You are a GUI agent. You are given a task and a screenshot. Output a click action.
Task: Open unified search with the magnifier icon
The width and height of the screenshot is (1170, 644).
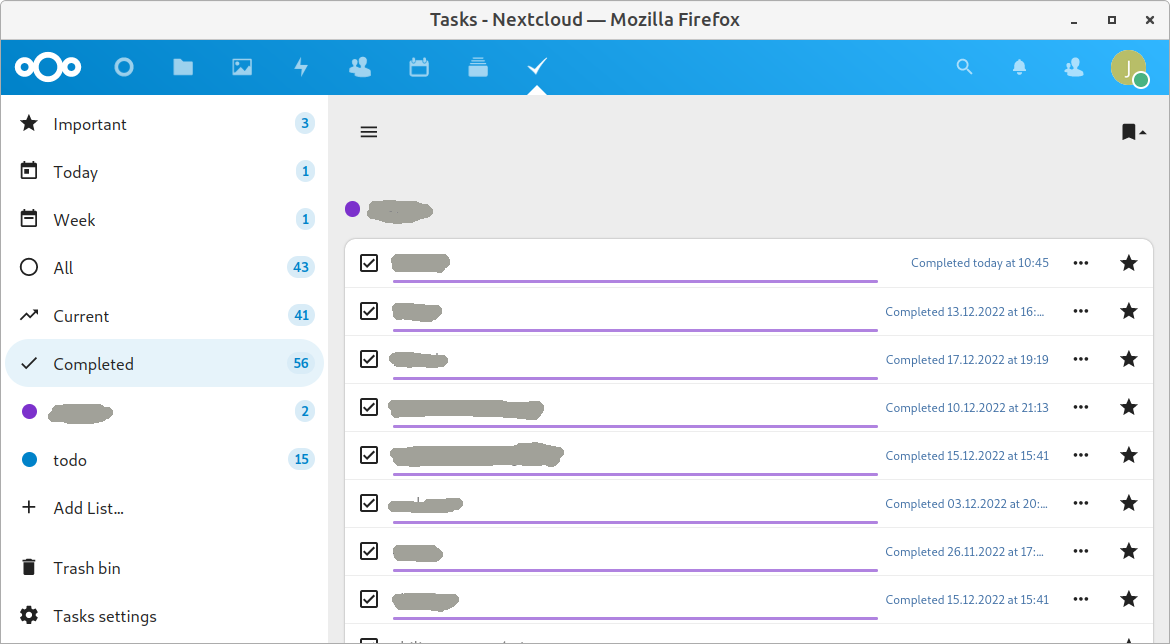click(963, 67)
